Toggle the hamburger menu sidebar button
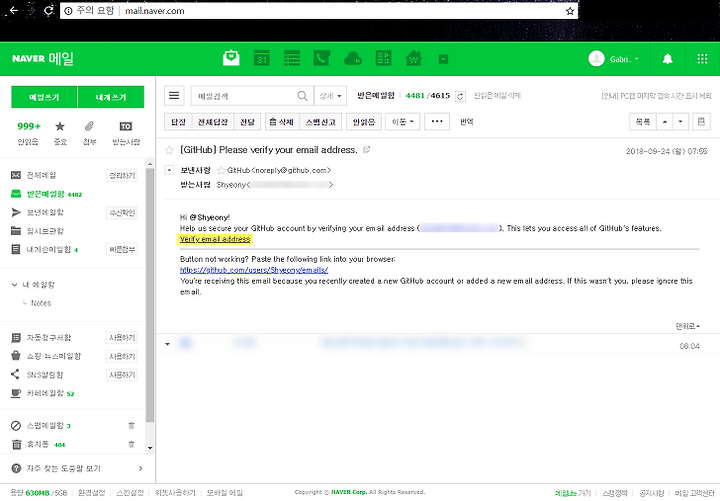720x501 pixels. click(x=174, y=96)
